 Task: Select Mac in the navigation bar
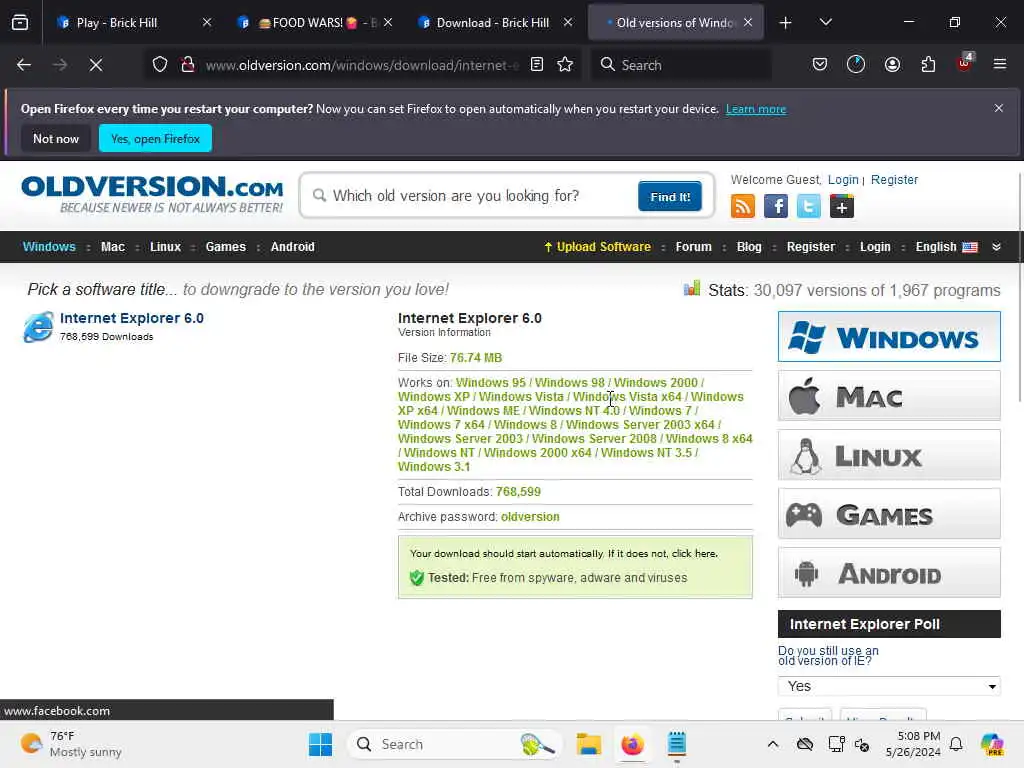113,247
